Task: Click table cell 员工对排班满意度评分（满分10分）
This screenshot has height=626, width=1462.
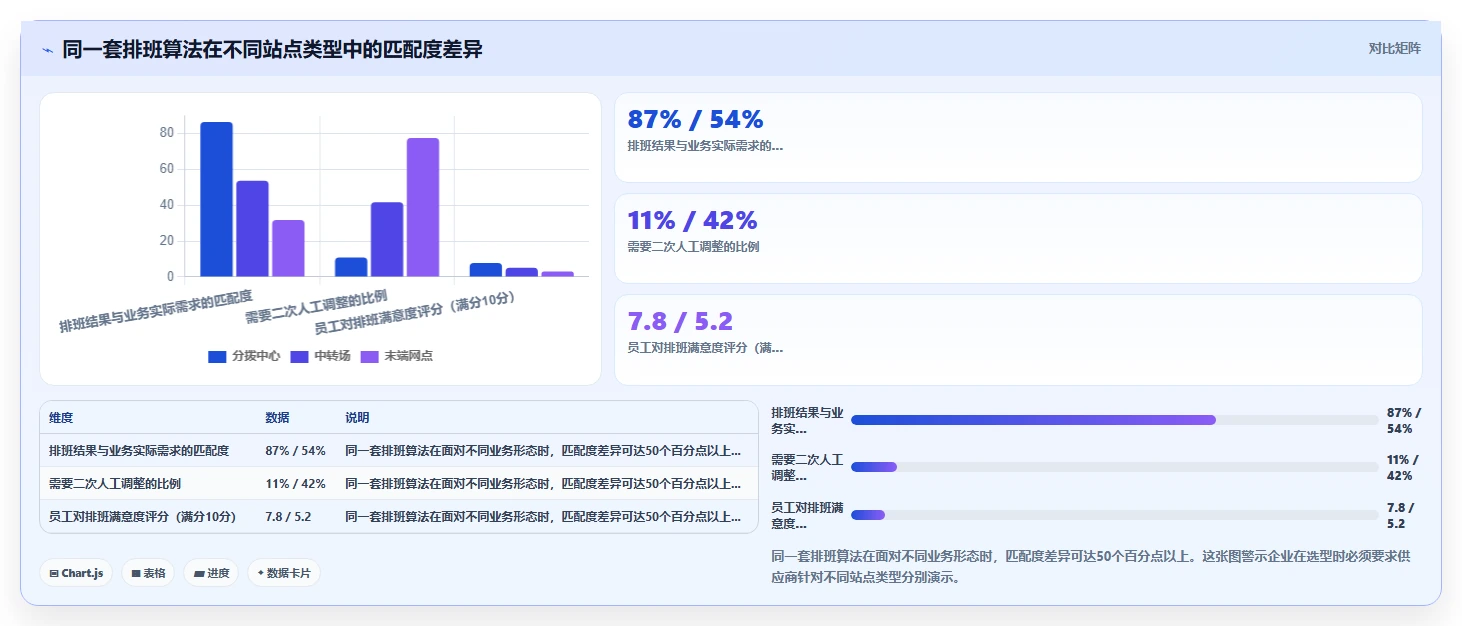Action: tap(143, 517)
